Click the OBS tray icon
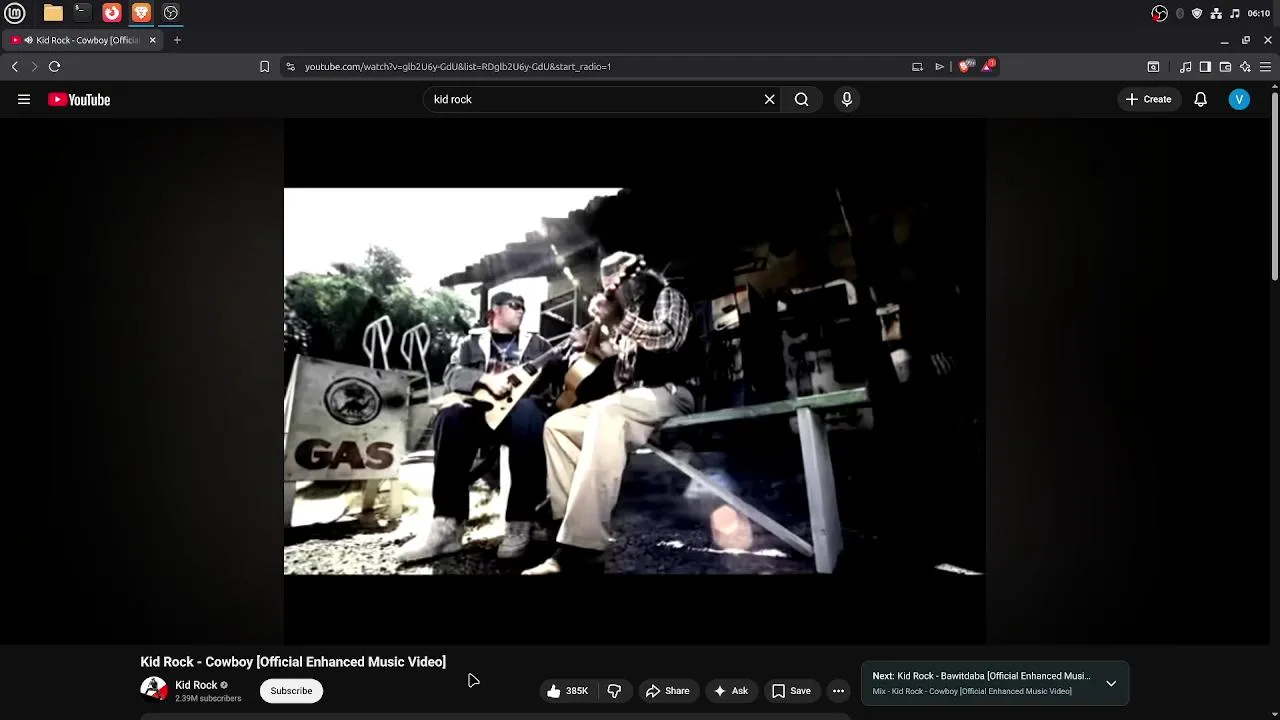Image resolution: width=1280 pixels, height=720 pixels. click(x=1159, y=13)
